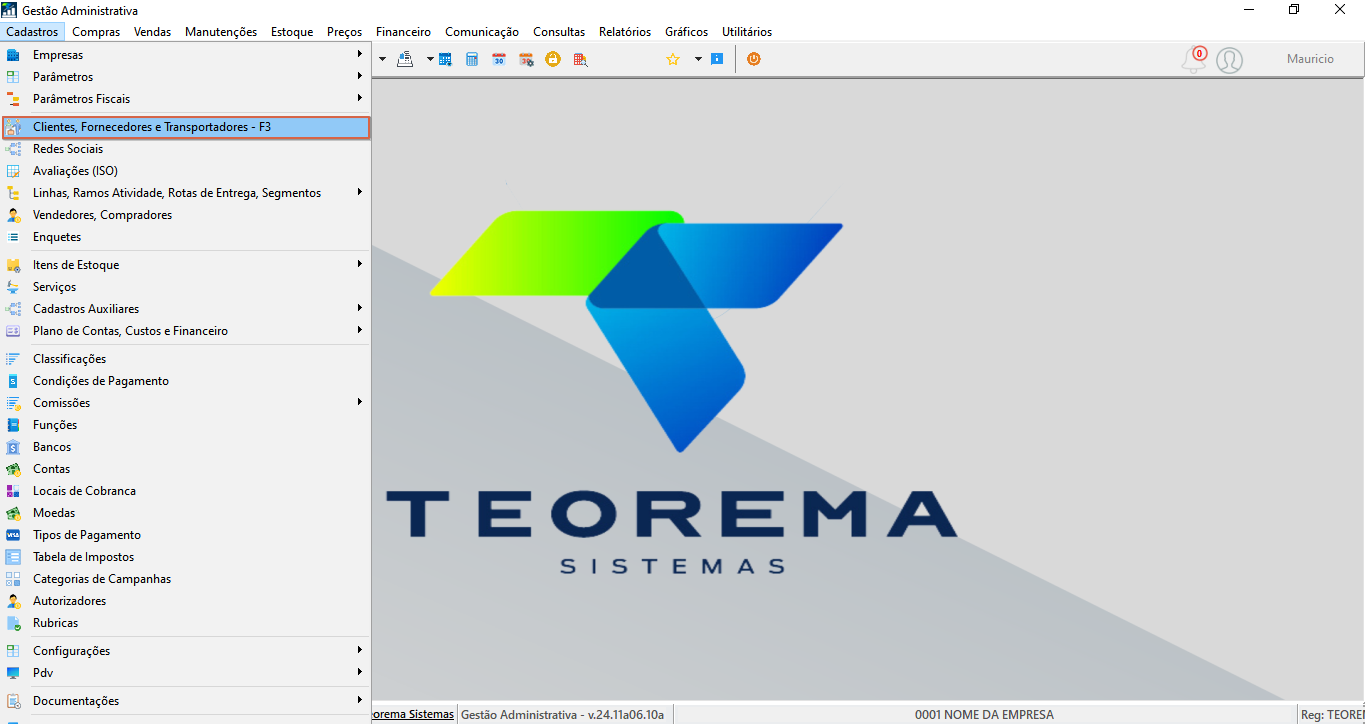This screenshot has width=1365, height=724.
Task: Open the dropdown arrow beside the star icon
Action: pyautogui.click(x=698, y=59)
